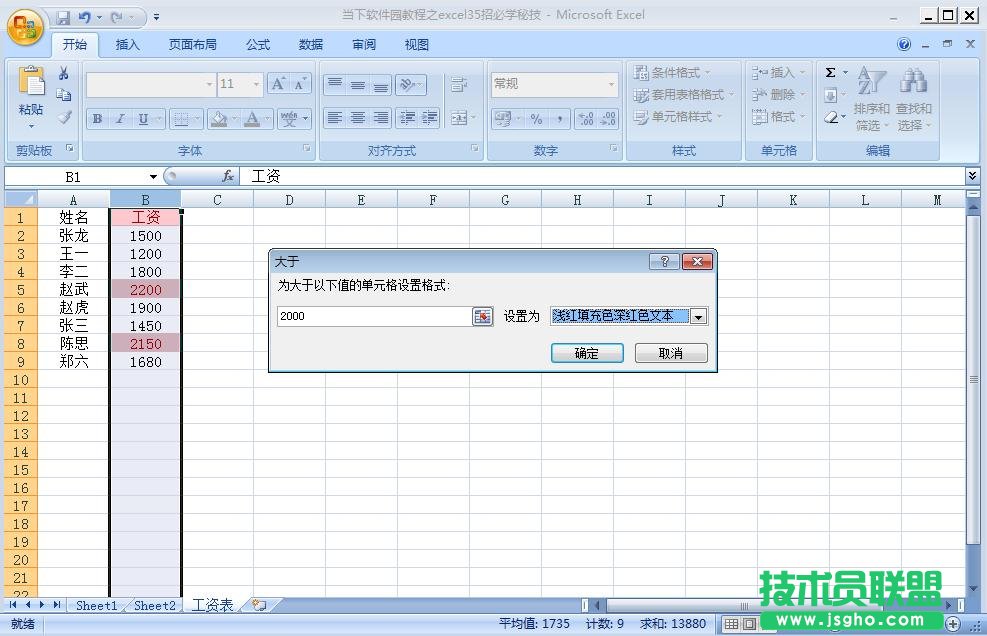Switch to the 视图 ribbon tab
987x636 pixels.
pos(416,44)
